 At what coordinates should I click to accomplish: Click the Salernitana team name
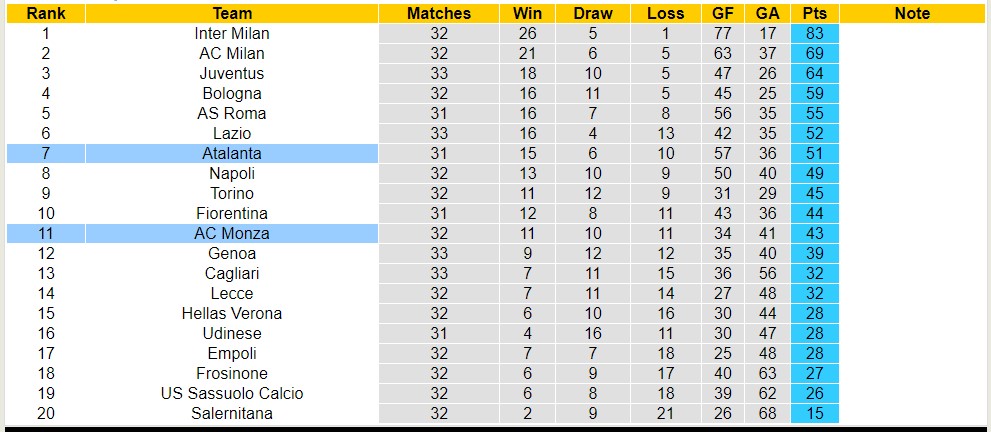coord(232,413)
